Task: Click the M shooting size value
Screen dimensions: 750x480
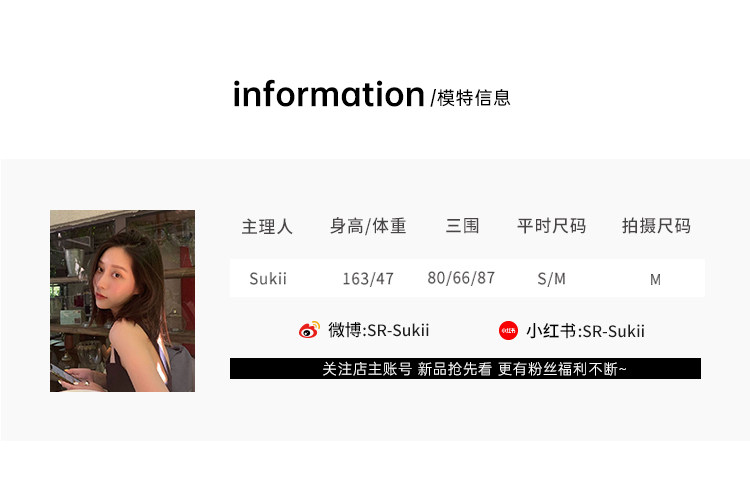Action: [655, 280]
